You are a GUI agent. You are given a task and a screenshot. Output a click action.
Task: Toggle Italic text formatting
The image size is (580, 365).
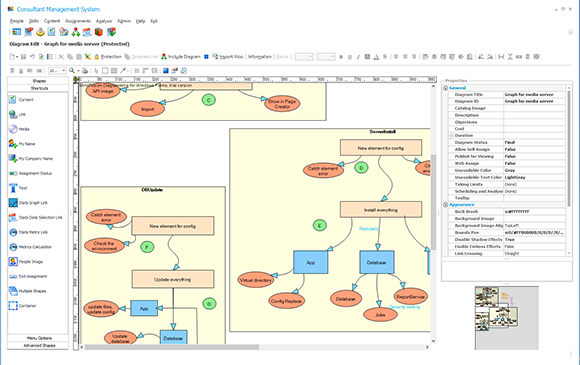[358, 57]
